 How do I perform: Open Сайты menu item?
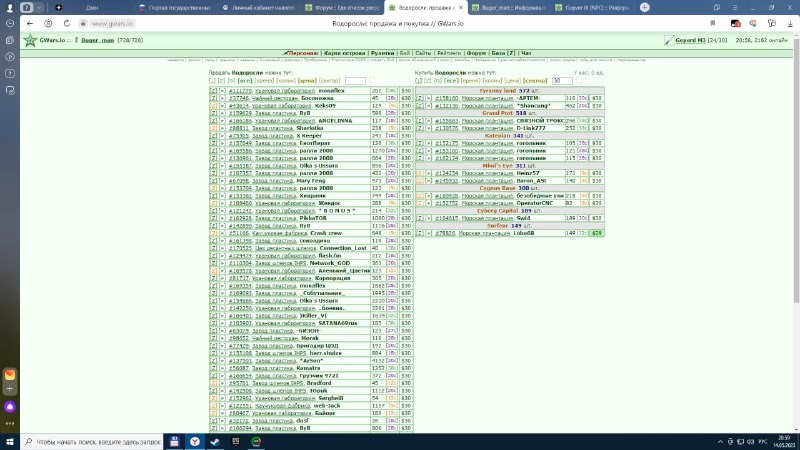tap(423, 53)
